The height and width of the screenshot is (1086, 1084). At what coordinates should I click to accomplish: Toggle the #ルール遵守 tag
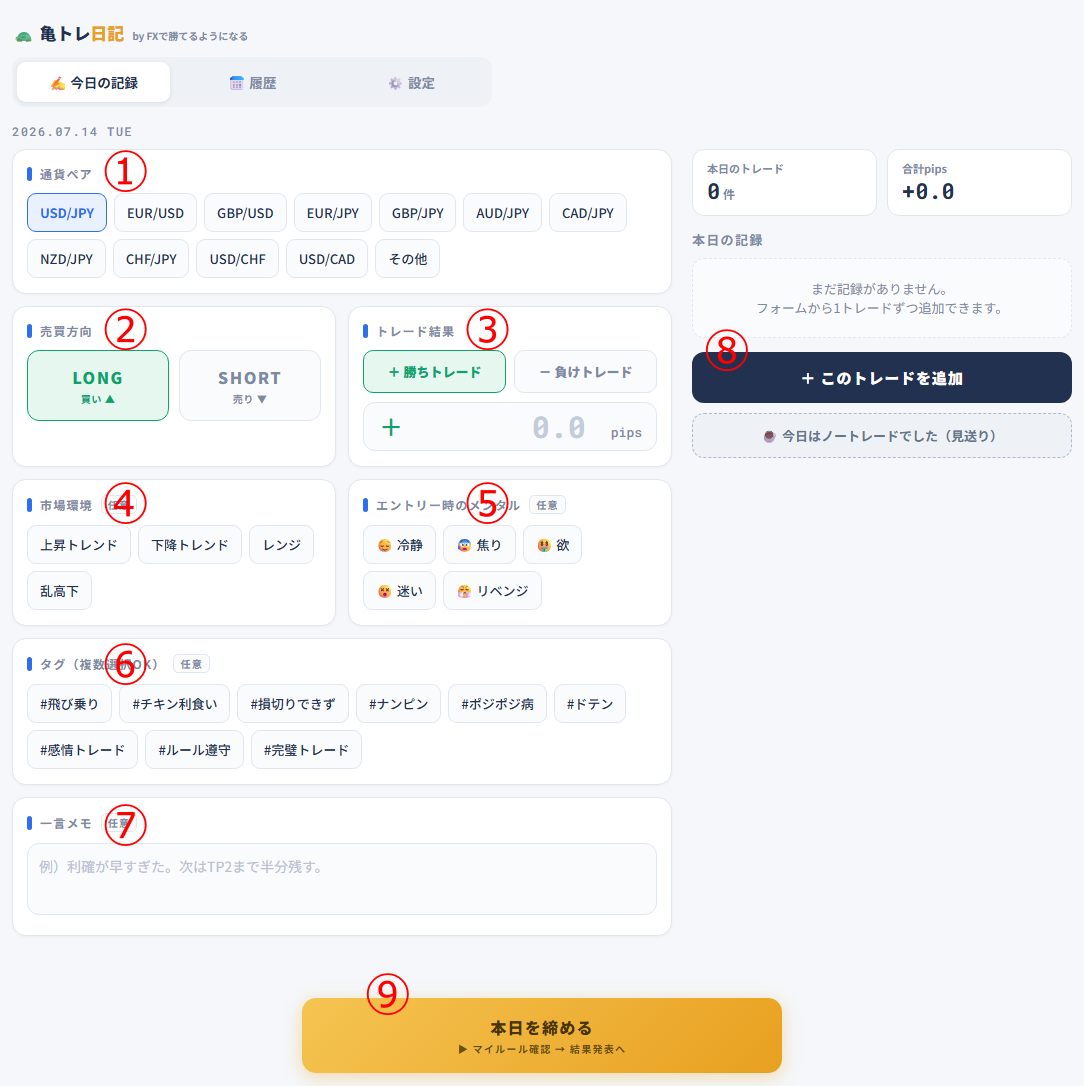click(x=195, y=749)
